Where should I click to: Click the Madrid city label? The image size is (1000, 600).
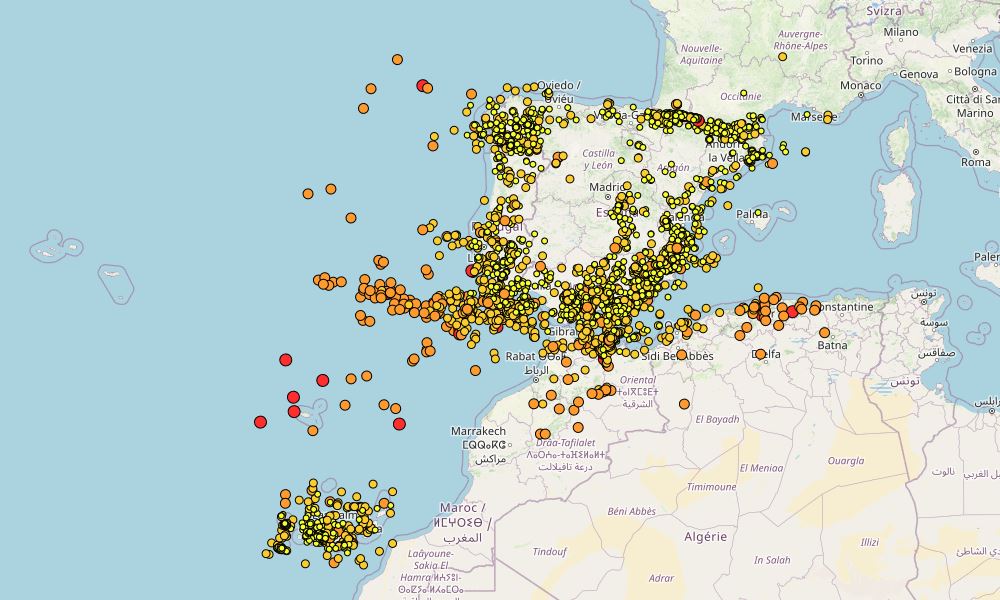tap(605, 187)
